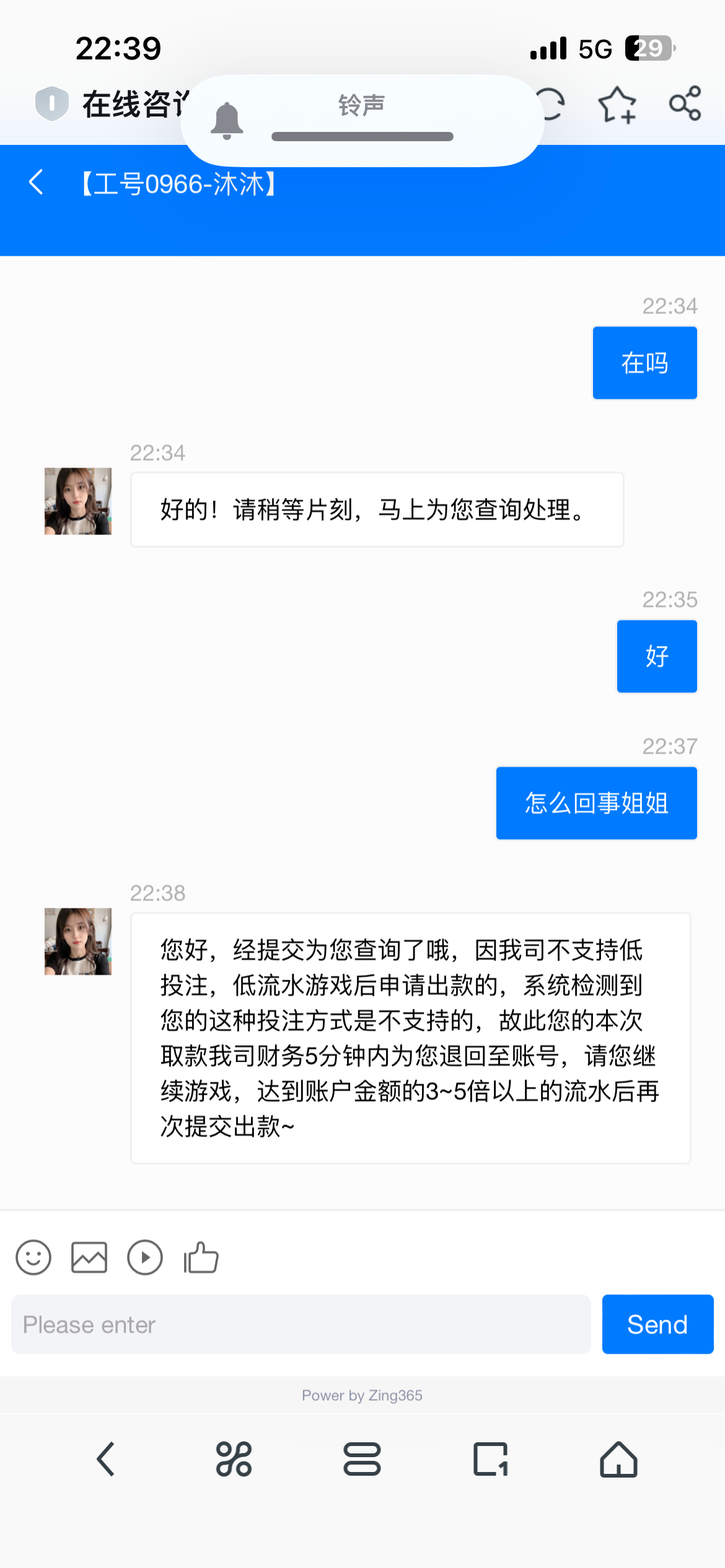Adjust the ringer volume slider
This screenshot has width=725, height=1568.
pos(362,136)
